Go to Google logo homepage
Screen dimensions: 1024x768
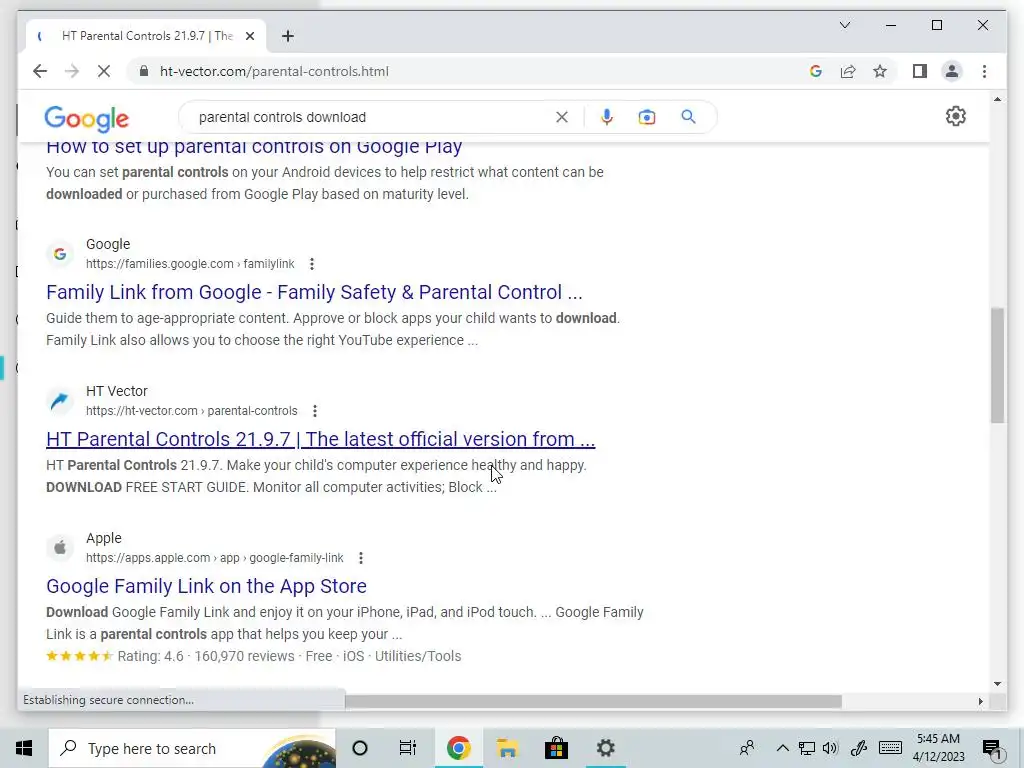[x=86, y=118]
